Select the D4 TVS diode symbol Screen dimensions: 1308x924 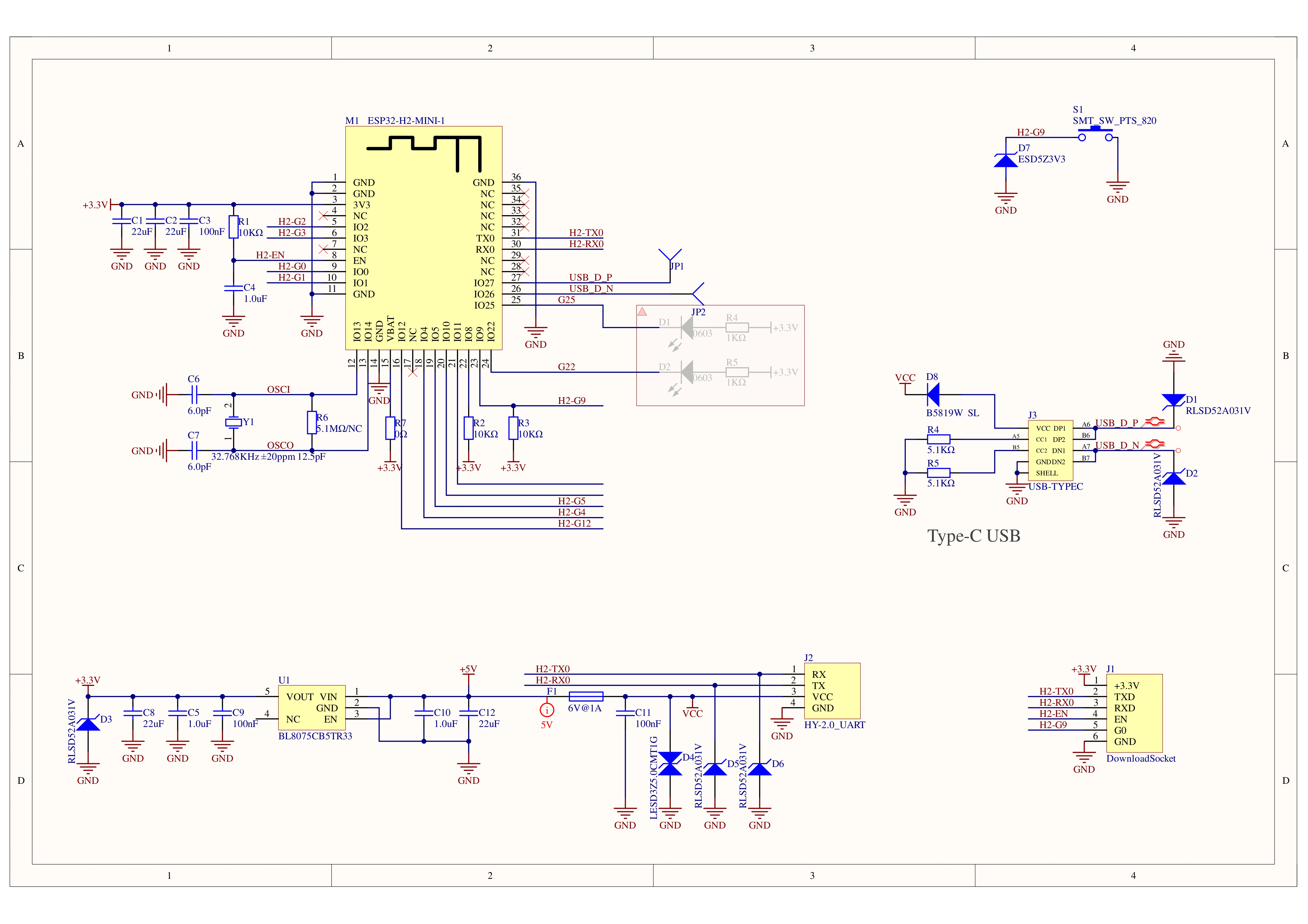[x=670, y=764]
